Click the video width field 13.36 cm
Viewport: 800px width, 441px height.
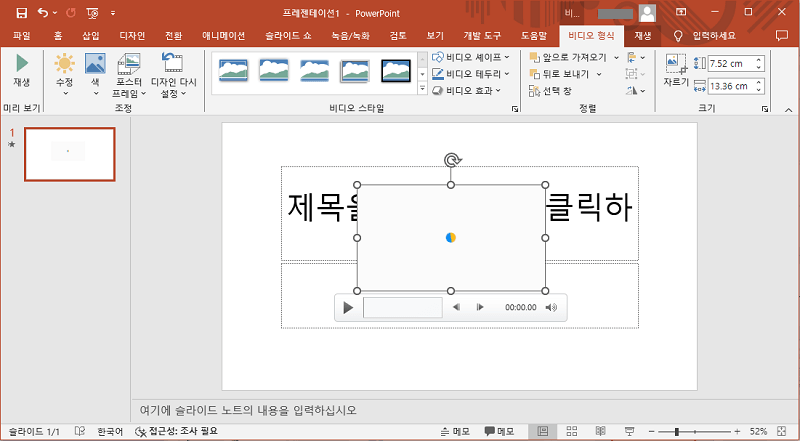(x=732, y=86)
